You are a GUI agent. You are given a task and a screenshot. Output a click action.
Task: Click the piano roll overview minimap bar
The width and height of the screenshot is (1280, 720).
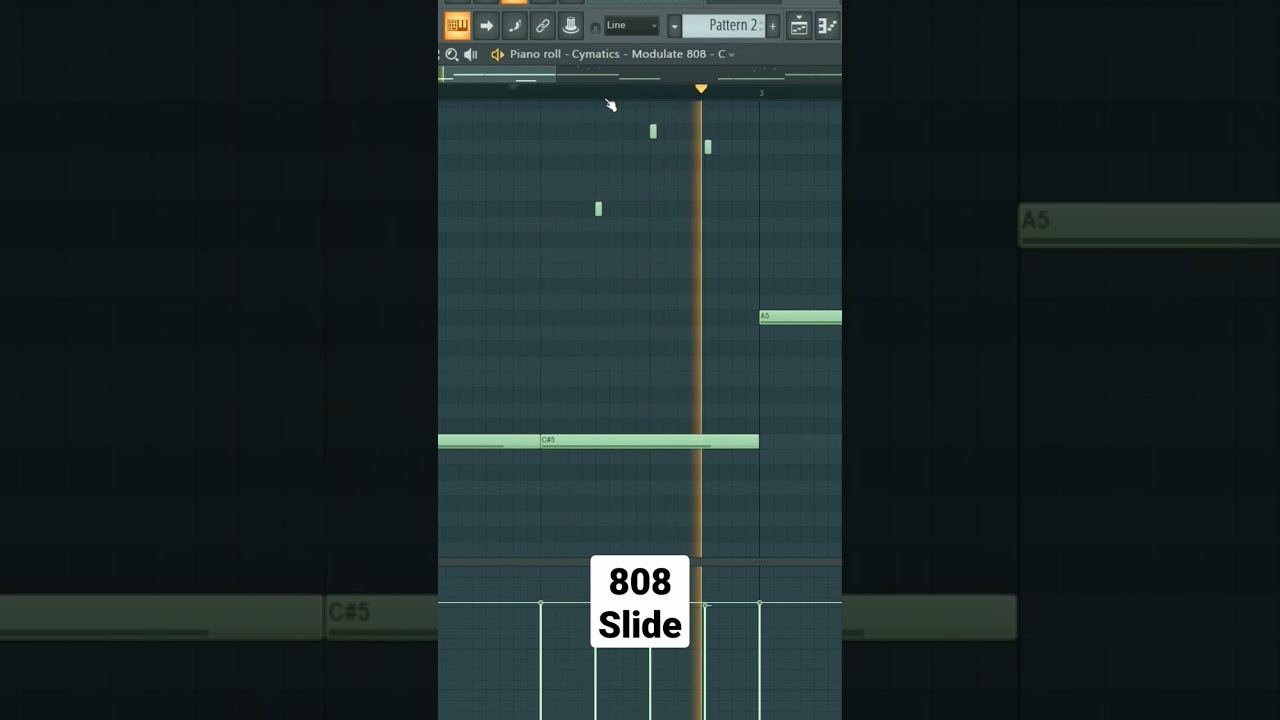(x=640, y=75)
